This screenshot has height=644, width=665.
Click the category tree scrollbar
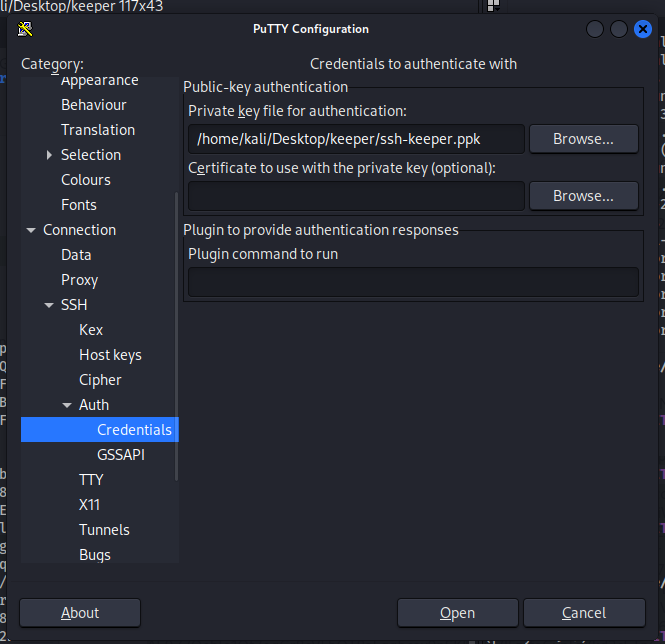click(176, 336)
